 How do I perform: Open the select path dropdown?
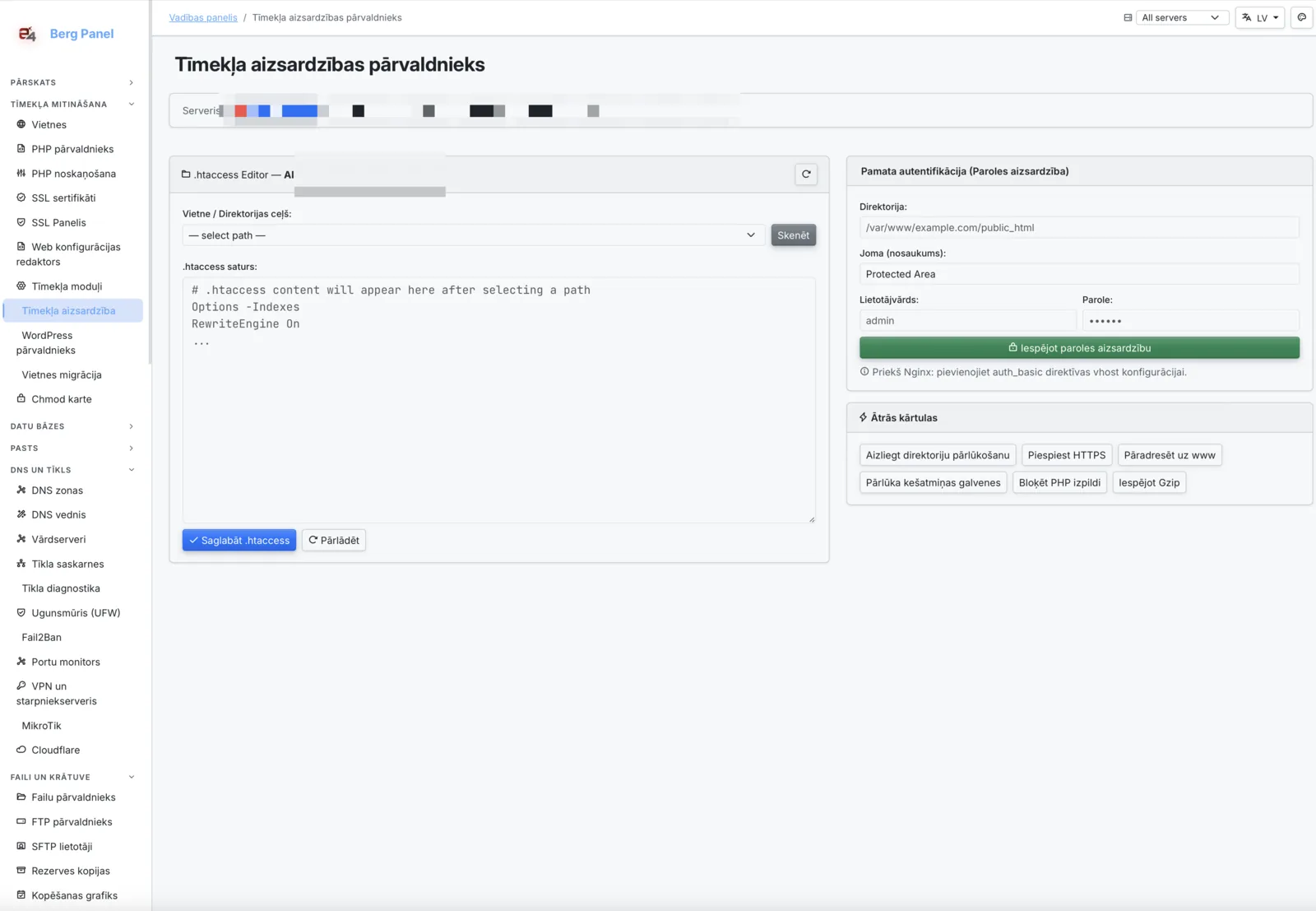click(x=474, y=235)
